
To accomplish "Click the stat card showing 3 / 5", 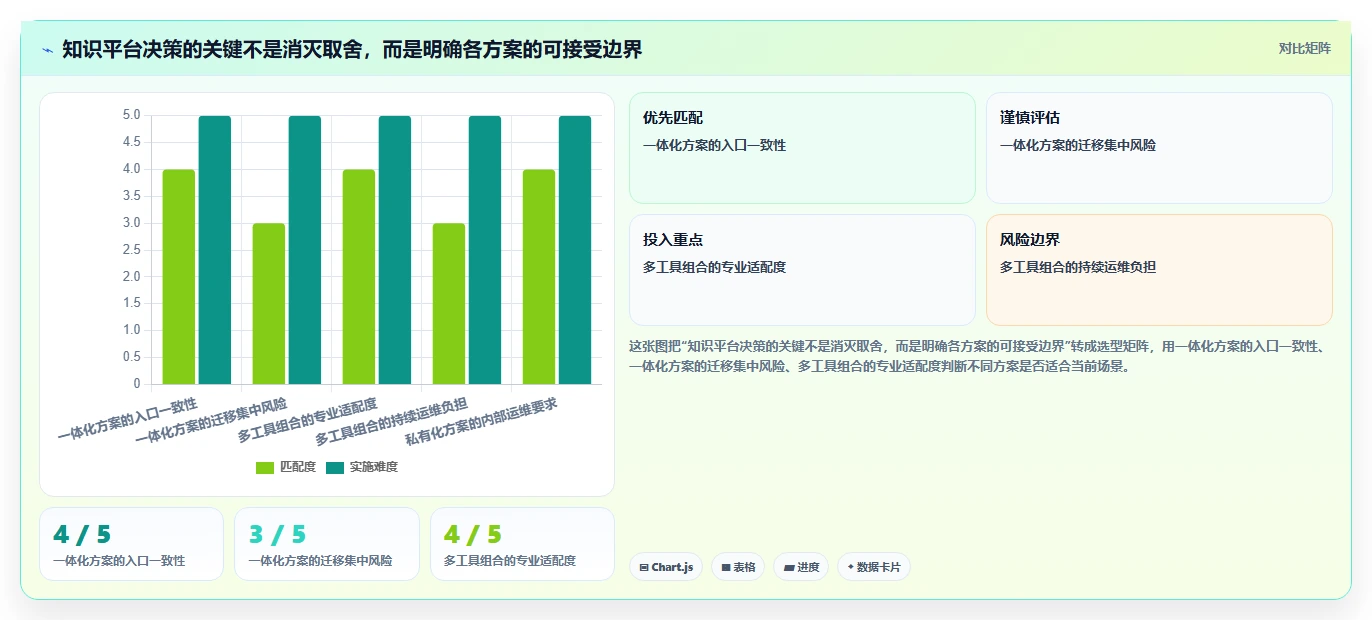I will point(327,544).
